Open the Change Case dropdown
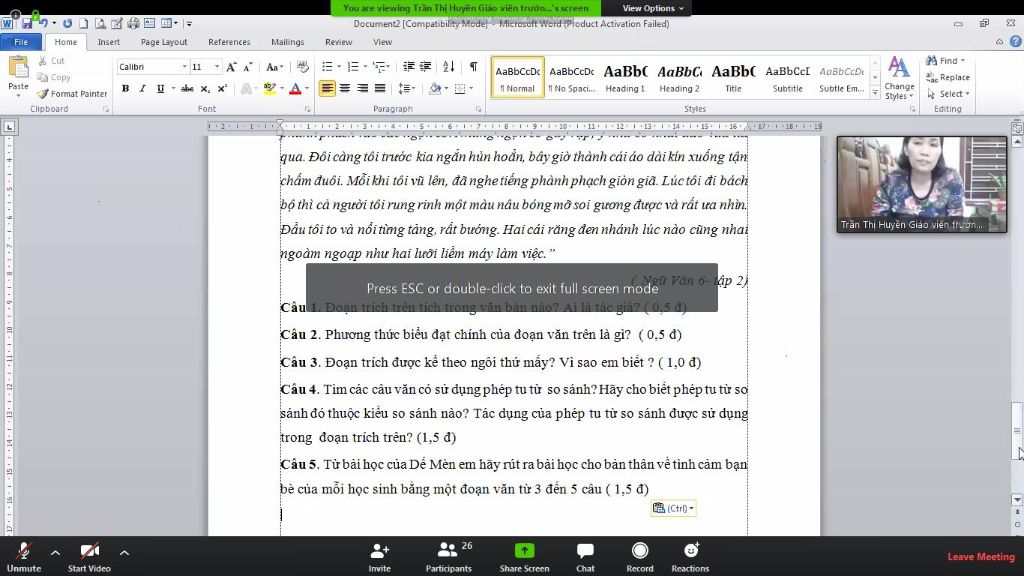 274,67
